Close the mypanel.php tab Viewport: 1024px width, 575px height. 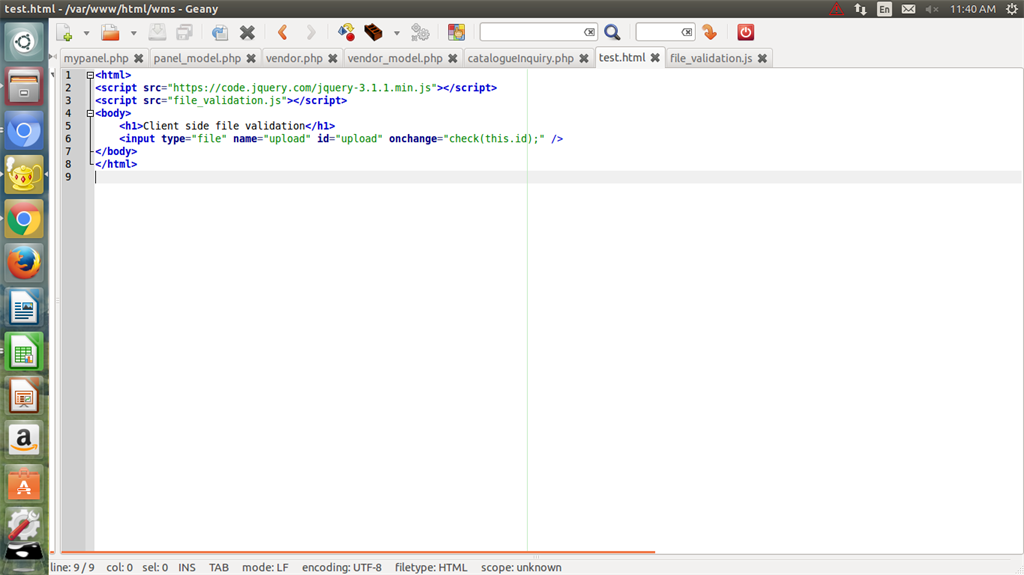click(x=138, y=58)
